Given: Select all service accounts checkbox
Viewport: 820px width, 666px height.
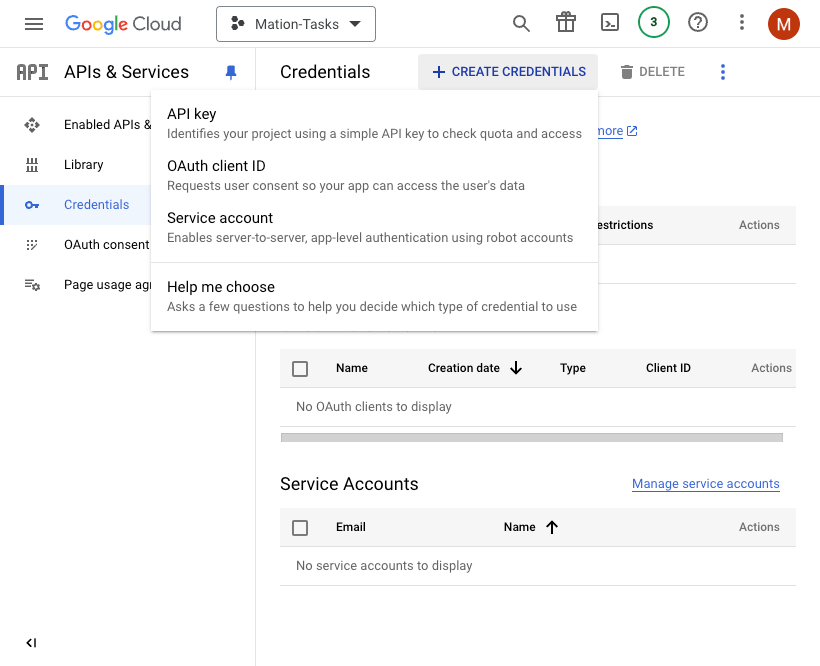Looking at the screenshot, I should tap(300, 527).
